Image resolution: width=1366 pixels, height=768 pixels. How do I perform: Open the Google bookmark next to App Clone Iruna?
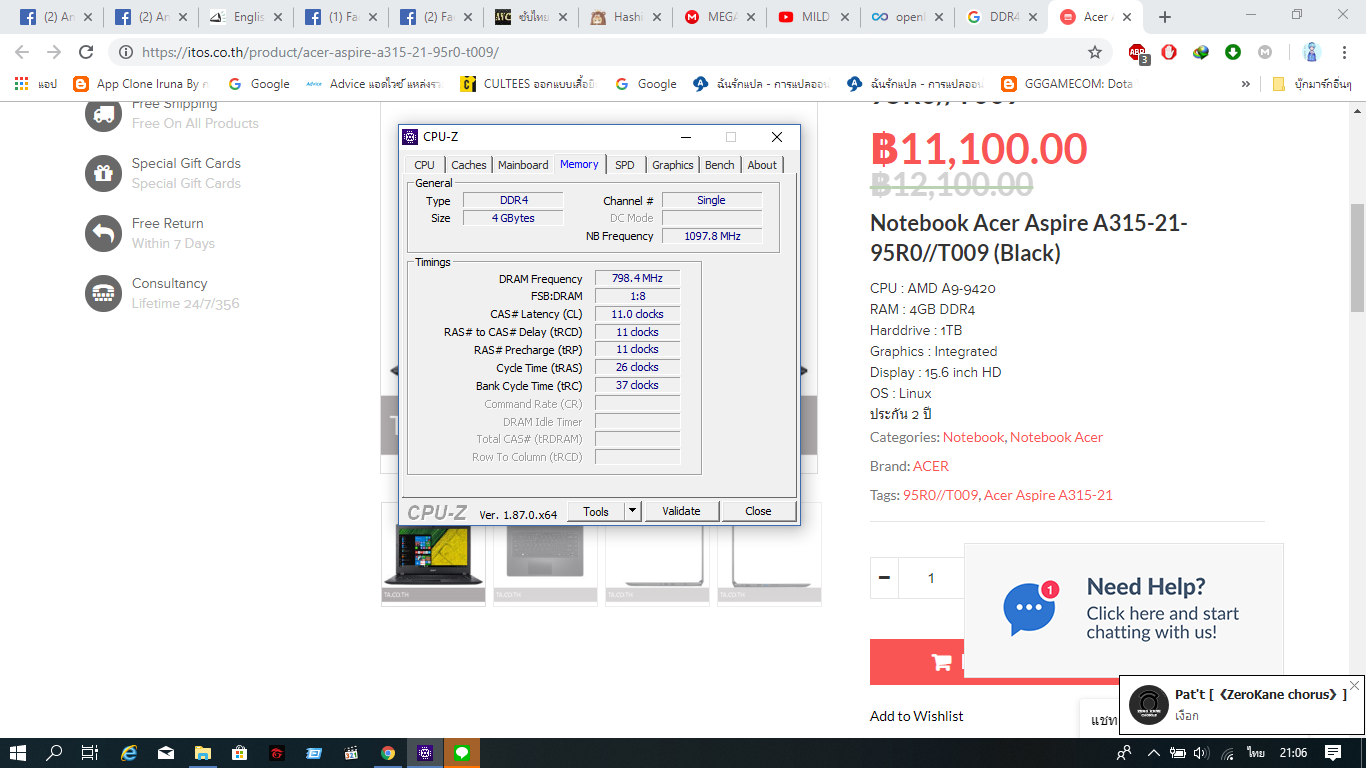click(259, 84)
